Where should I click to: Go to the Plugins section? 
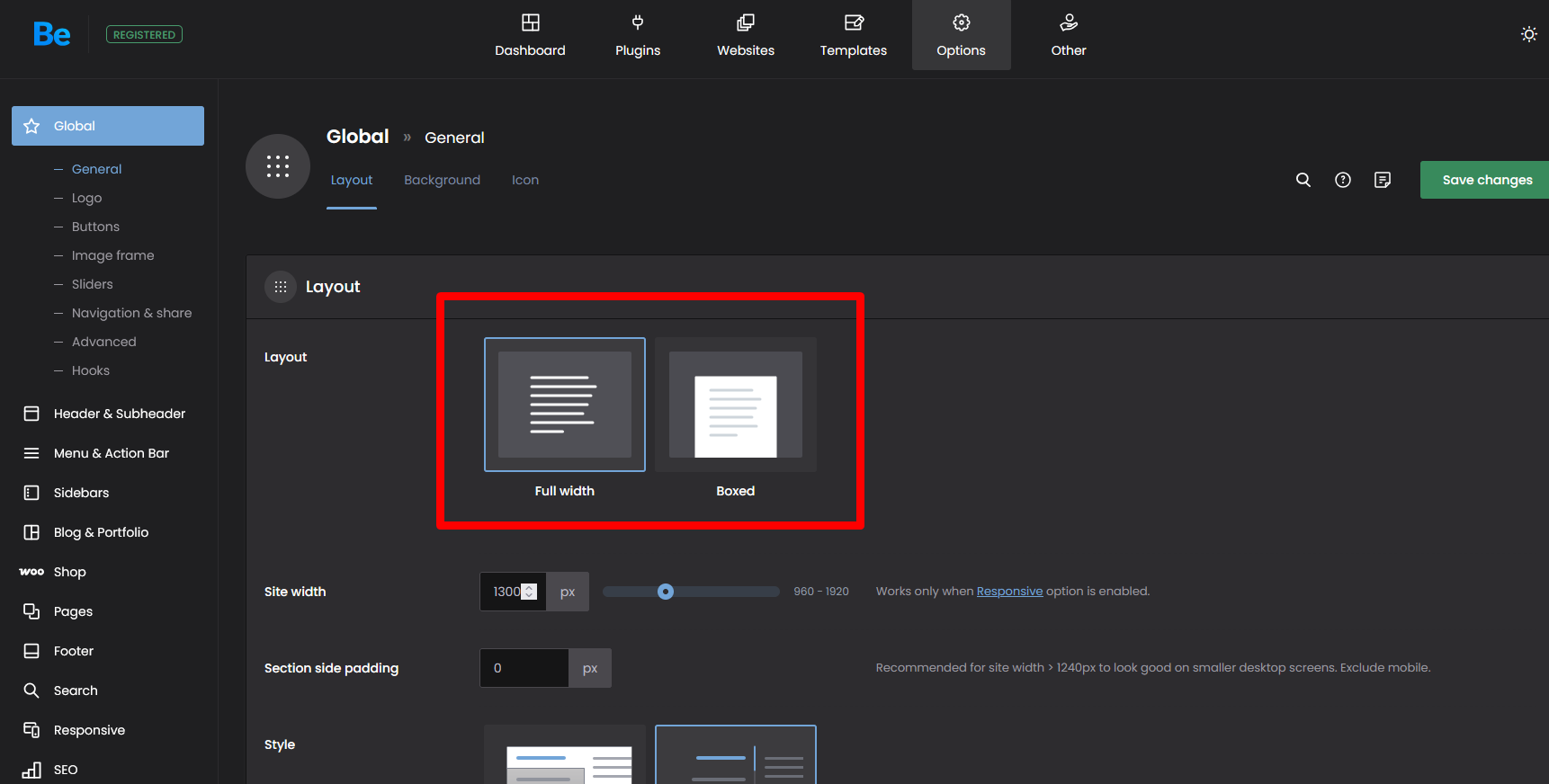pyautogui.click(x=638, y=36)
